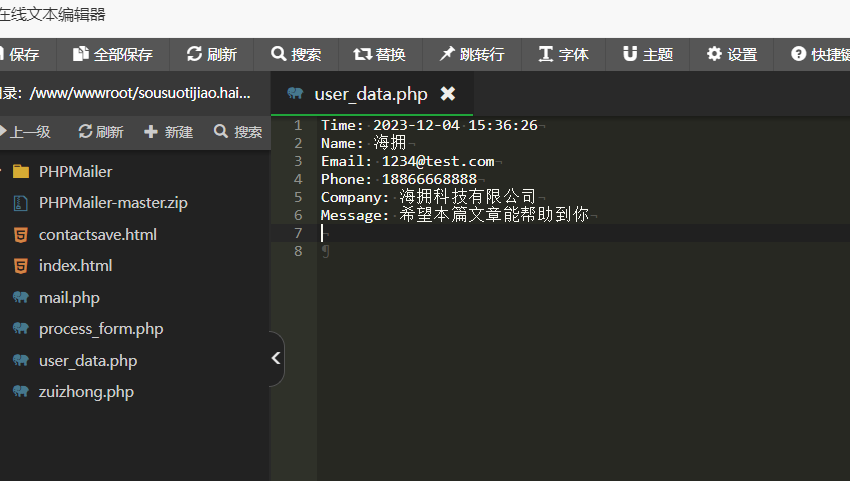Image resolution: width=850 pixels, height=481 pixels.
Task: Open zuizhong.php file
Action: [86, 392]
